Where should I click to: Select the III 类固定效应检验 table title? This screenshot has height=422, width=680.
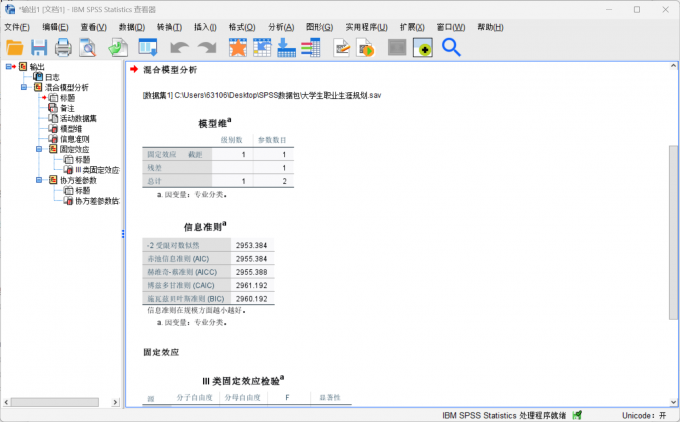[243, 381]
